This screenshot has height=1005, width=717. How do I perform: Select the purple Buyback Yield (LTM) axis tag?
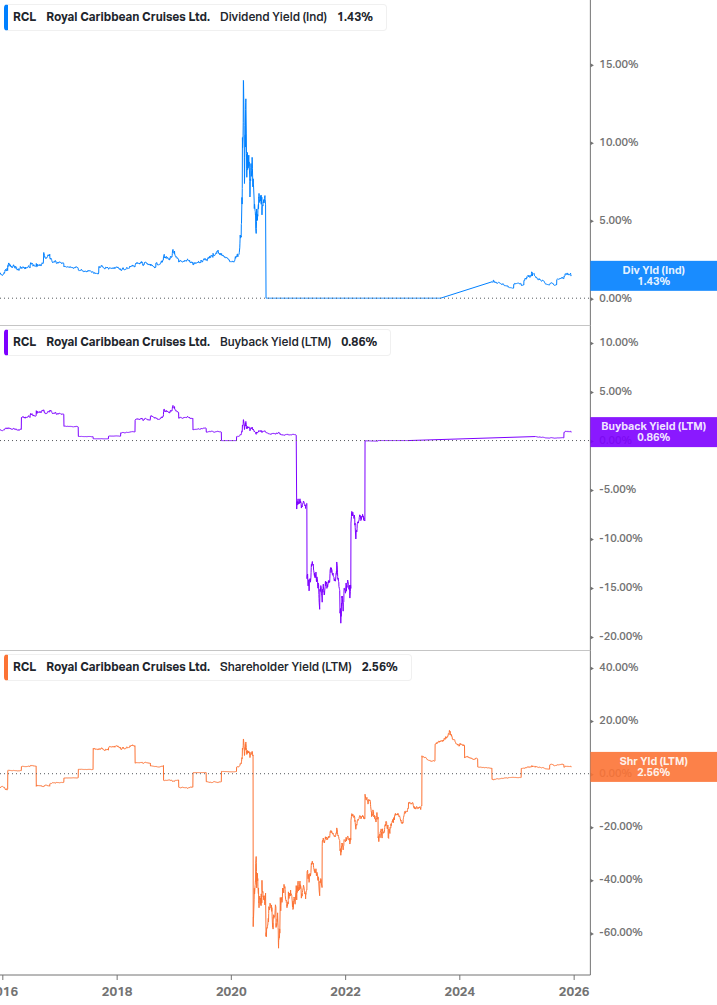click(x=653, y=432)
